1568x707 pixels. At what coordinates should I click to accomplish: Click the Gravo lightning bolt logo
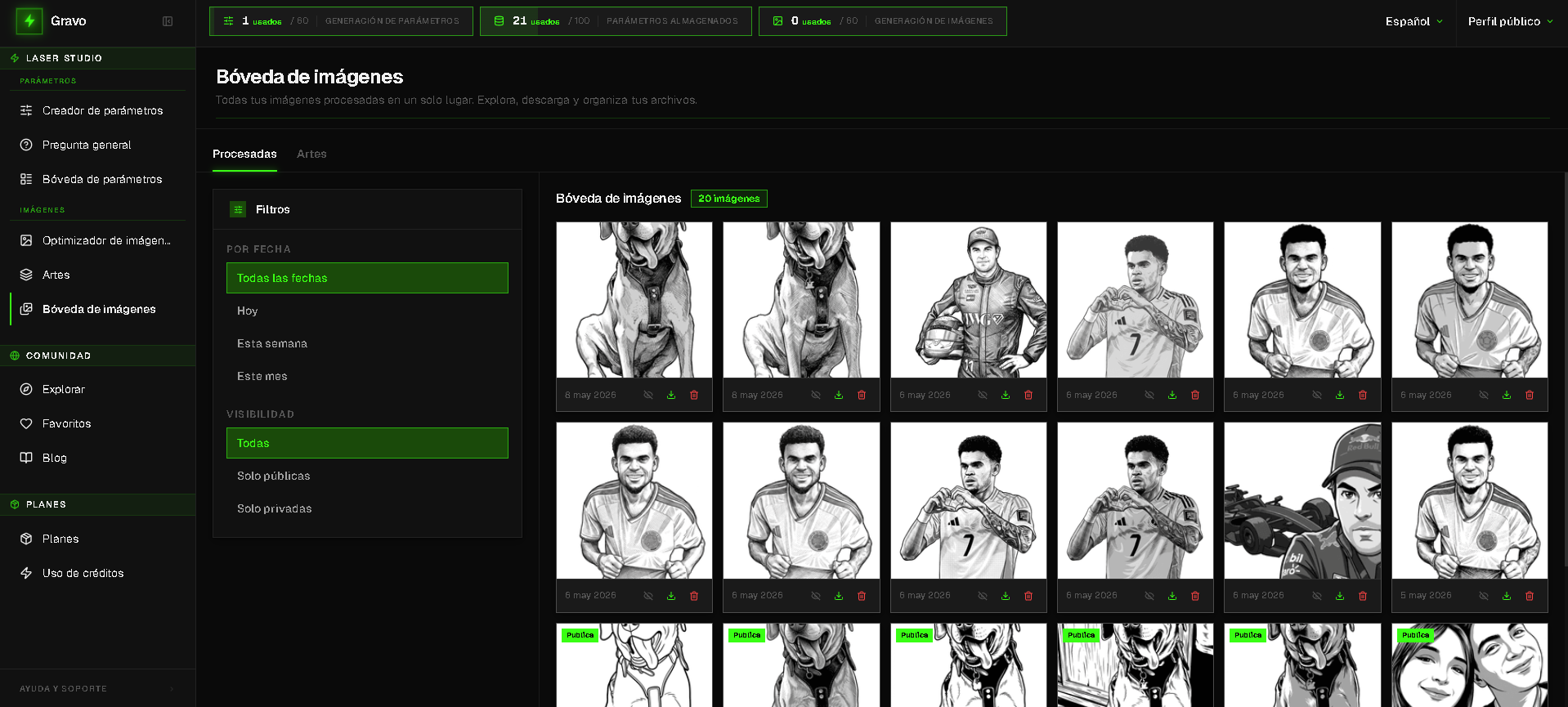[x=29, y=21]
